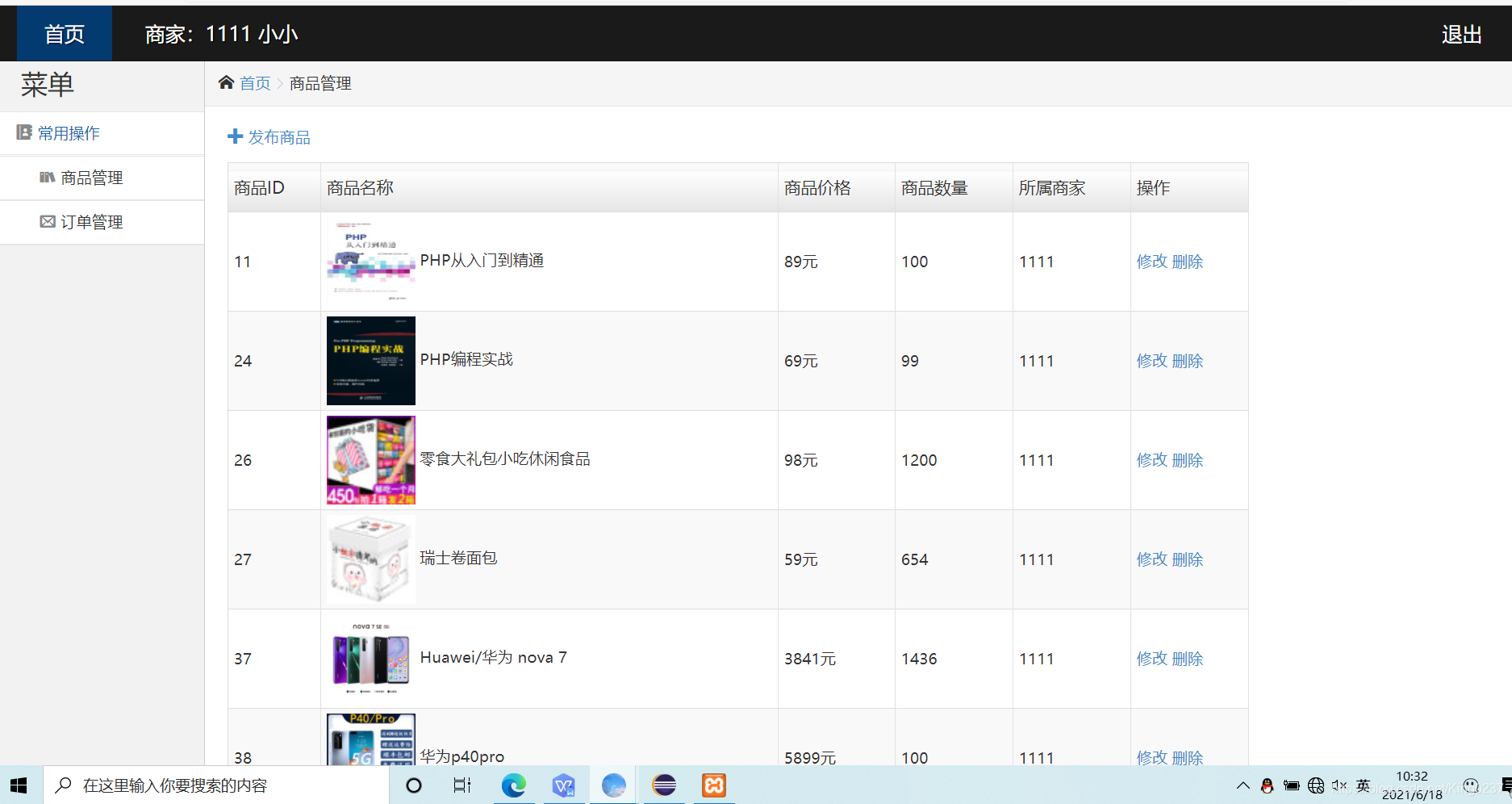Open XAMPP from taskbar
1512x804 pixels.
(x=714, y=785)
